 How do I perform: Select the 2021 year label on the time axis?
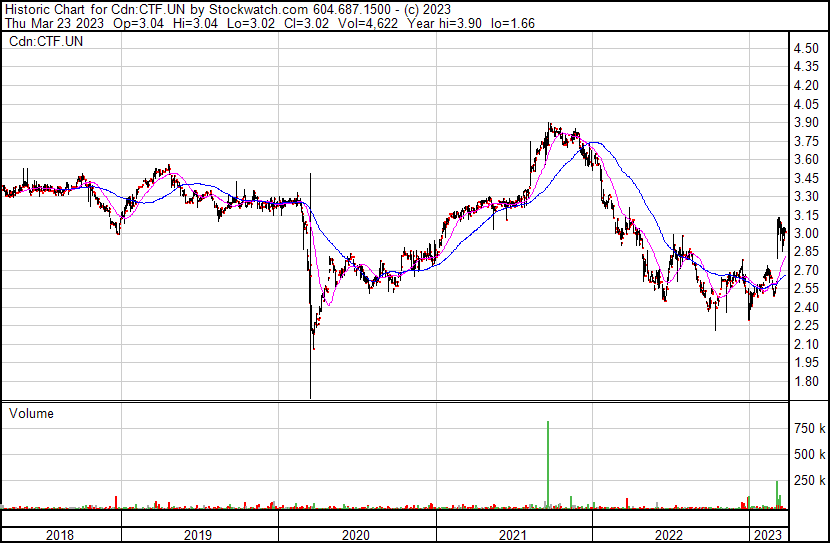[x=513, y=536]
